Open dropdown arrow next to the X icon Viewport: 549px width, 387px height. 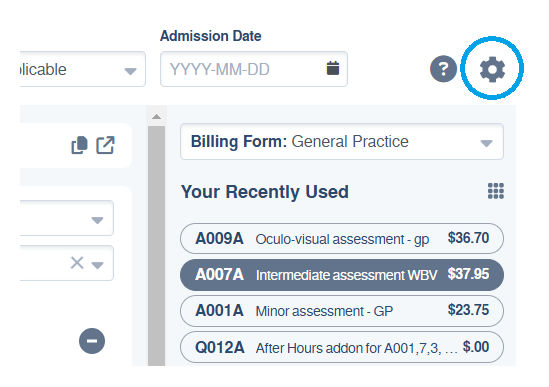(x=97, y=265)
